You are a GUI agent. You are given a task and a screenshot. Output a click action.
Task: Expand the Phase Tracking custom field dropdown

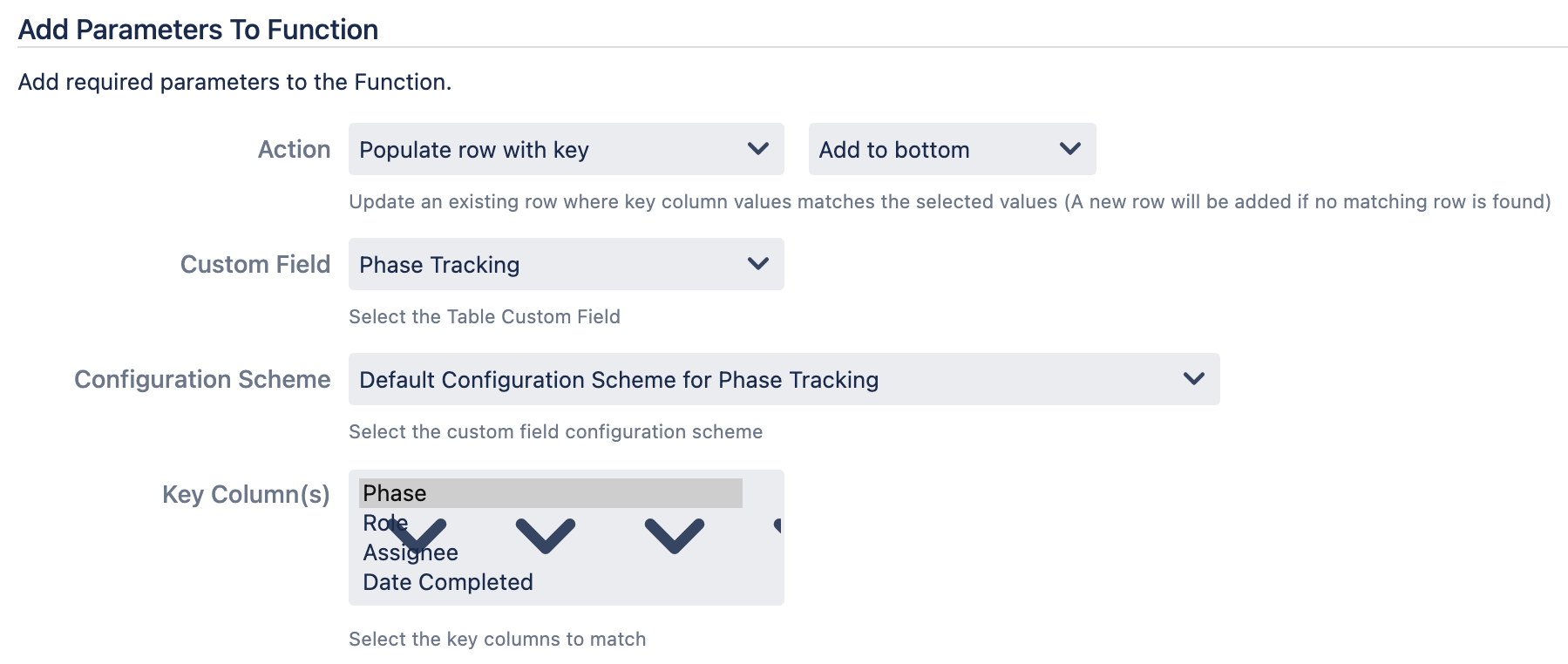(x=549, y=264)
